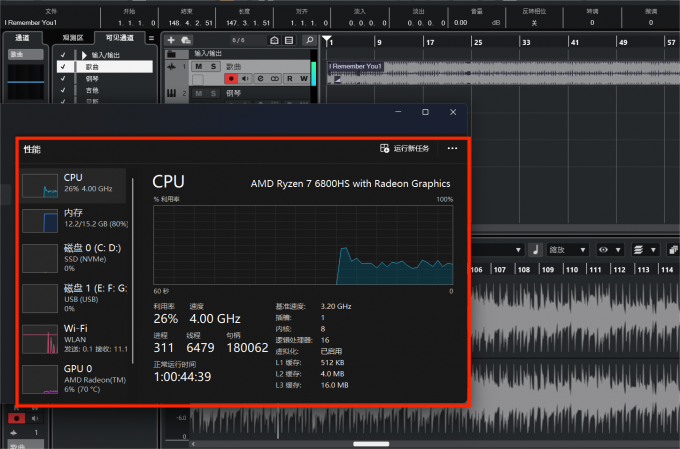Uncheck visibility of 输入/输出 channel

tap(63, 55)
